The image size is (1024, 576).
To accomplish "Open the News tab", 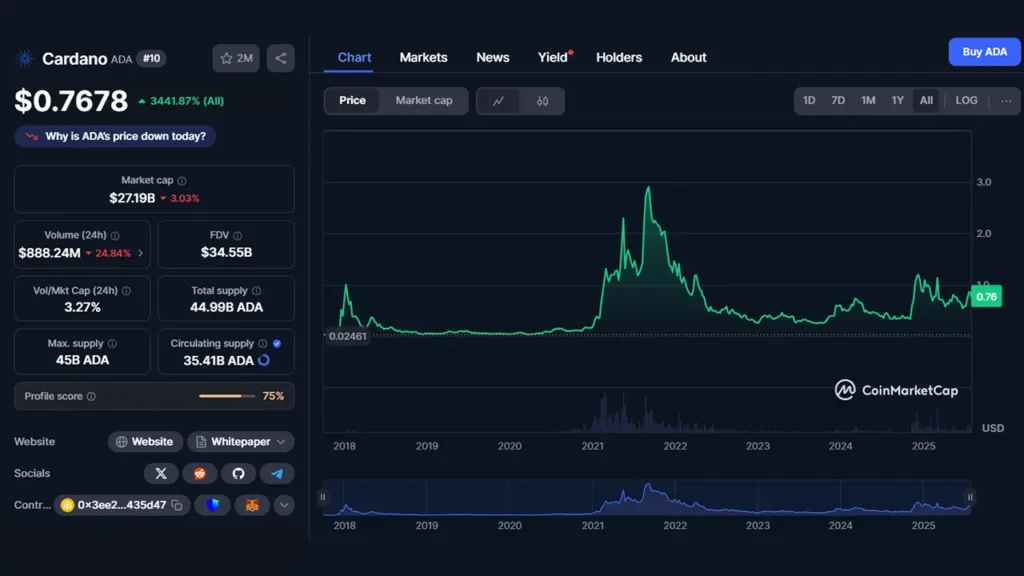I will (x=492, y=57).
